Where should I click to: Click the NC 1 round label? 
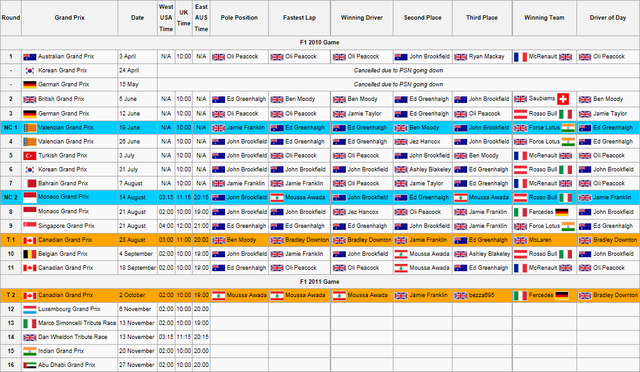(x=11, y=128)
